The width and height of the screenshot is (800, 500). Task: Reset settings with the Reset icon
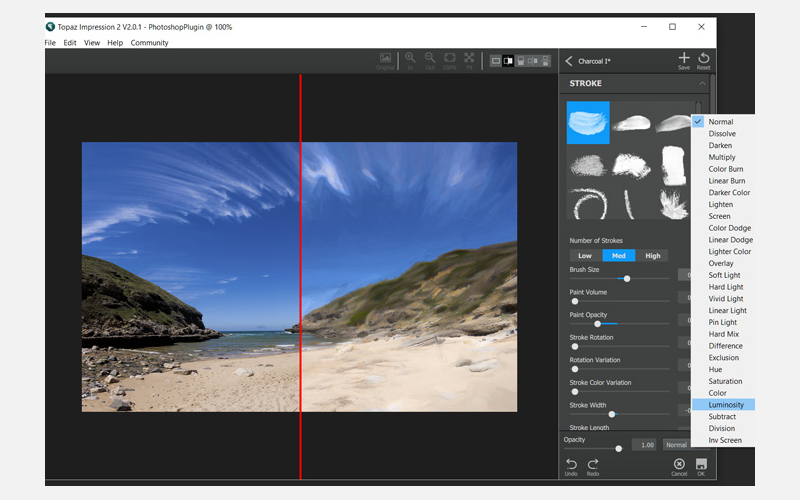point(704,61)
